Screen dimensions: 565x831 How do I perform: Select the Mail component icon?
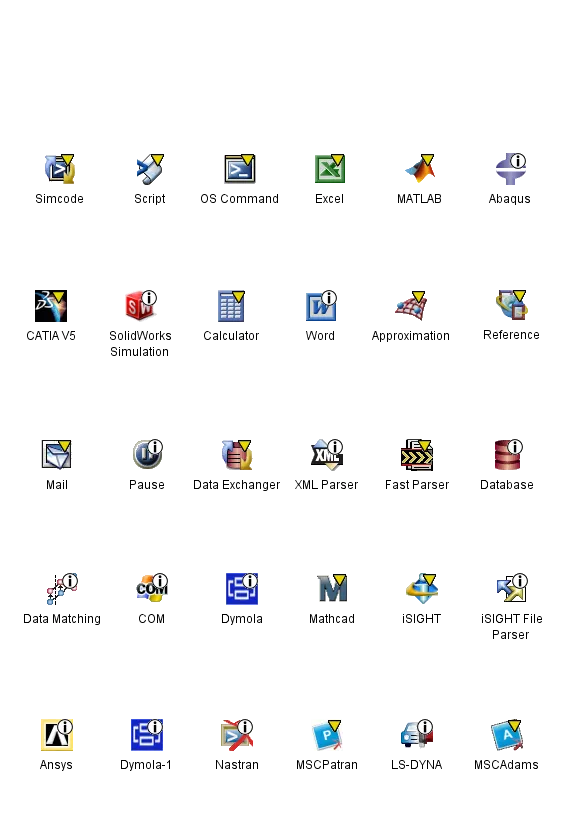(57, 455)
